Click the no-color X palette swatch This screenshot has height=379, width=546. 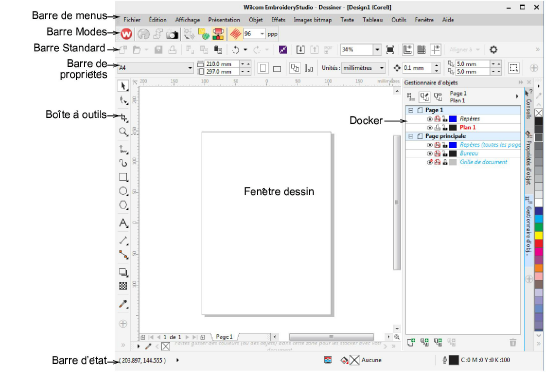pos(539,113)
